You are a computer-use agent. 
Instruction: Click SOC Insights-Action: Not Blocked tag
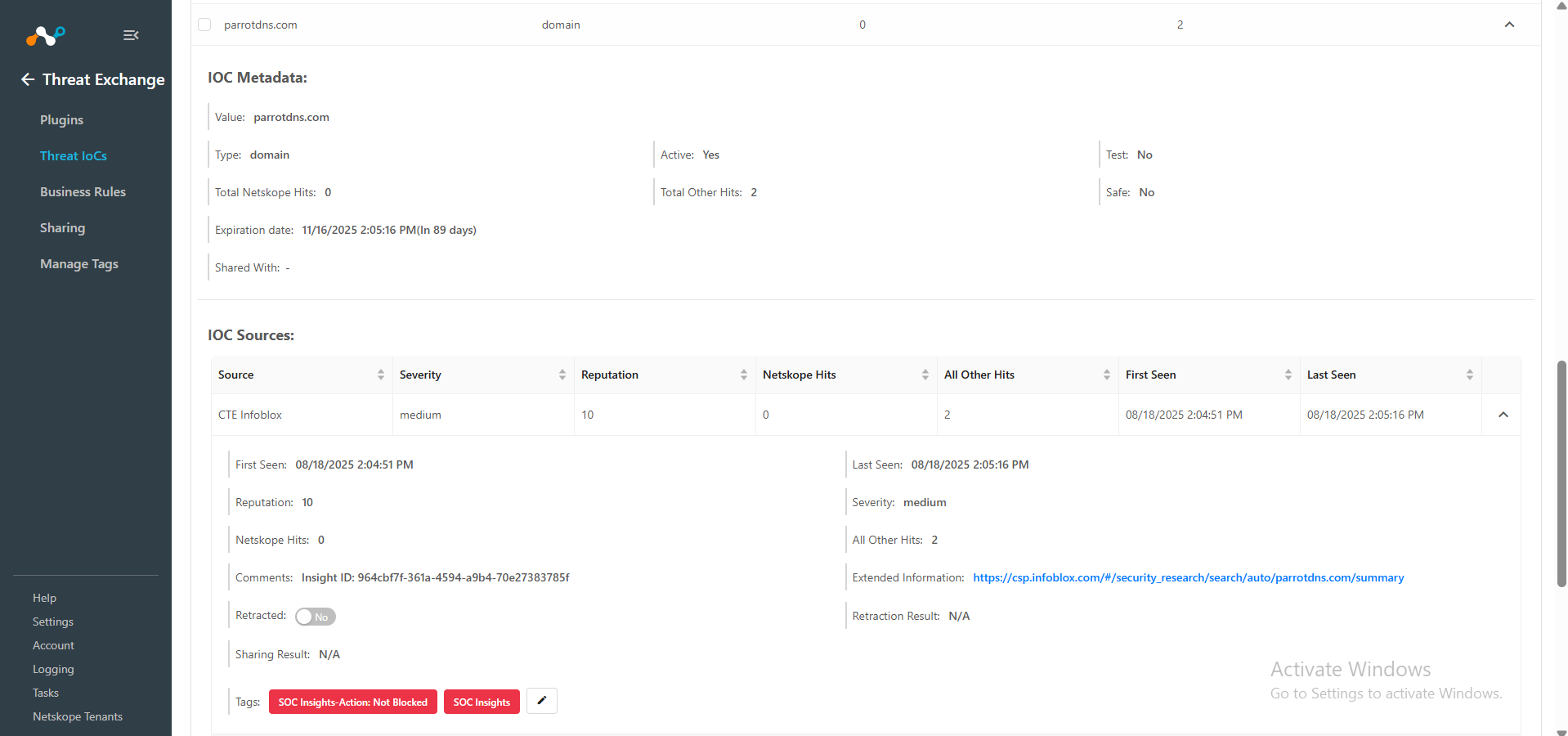click(x=353, y=702)
